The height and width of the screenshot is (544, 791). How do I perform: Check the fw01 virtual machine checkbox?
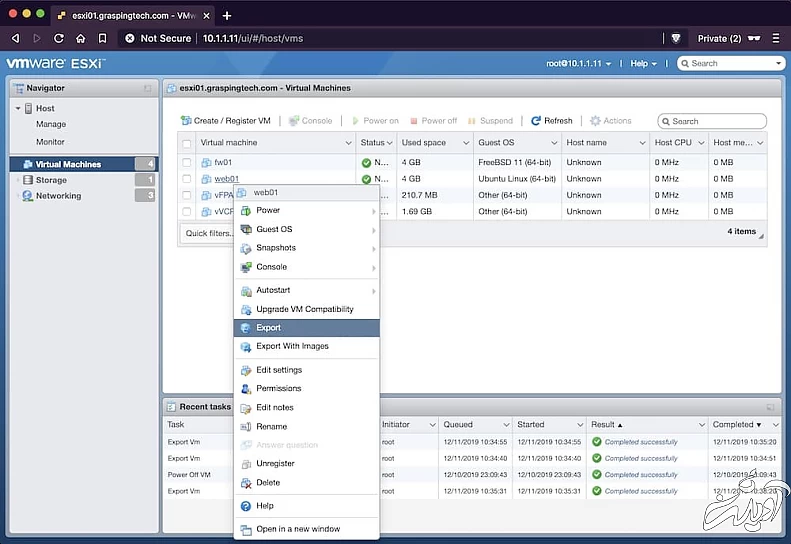pos(187,163)
